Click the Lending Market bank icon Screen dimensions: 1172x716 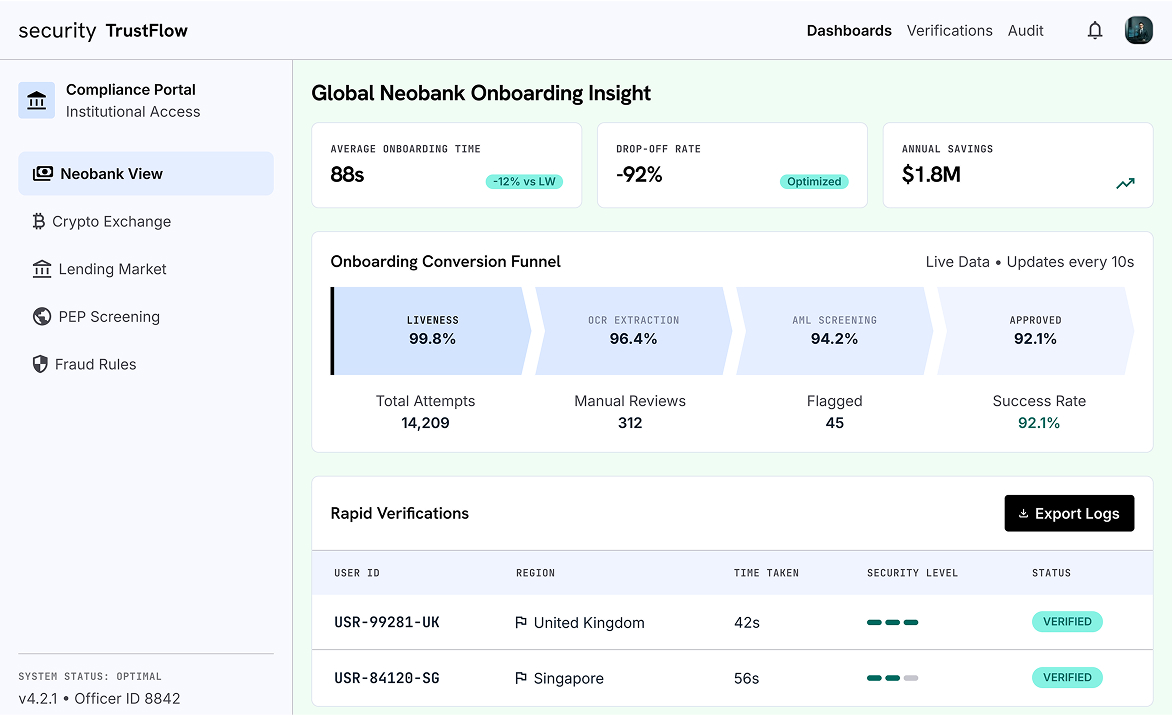pos(42,269)
